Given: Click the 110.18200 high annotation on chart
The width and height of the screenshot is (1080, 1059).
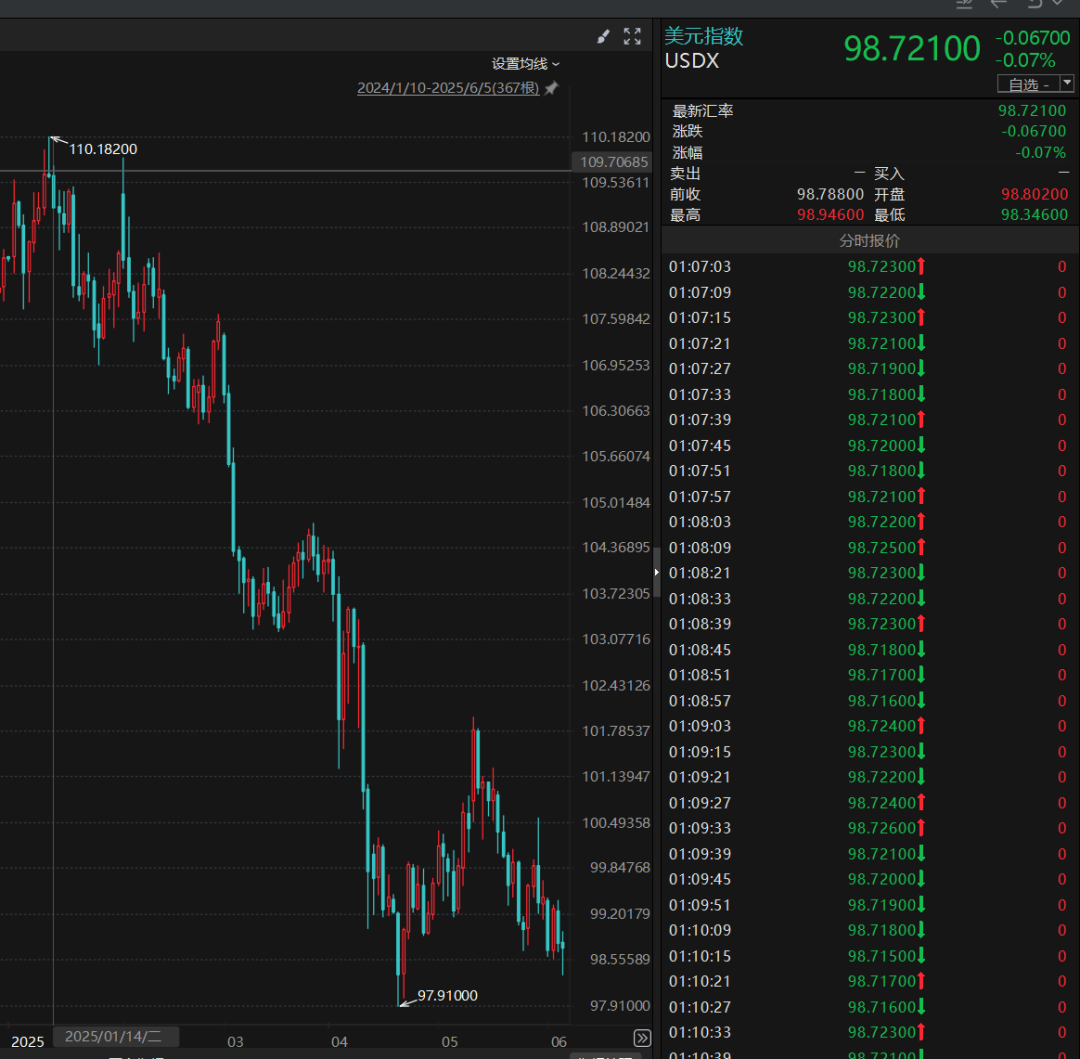Looking at the screenshot, I should pyautogui.click(x=103, y=149).
